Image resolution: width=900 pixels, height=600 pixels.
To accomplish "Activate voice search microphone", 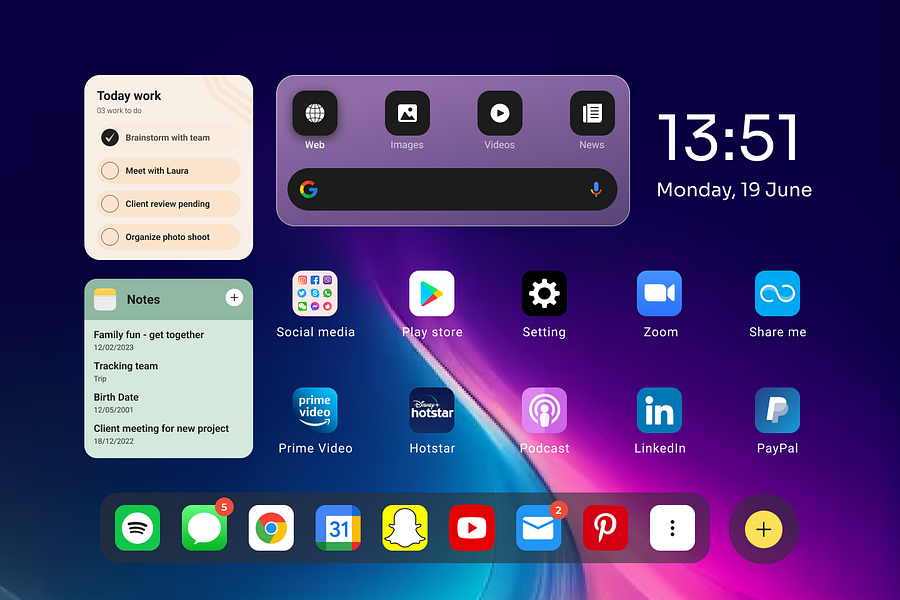I will [x=596, y=189].
